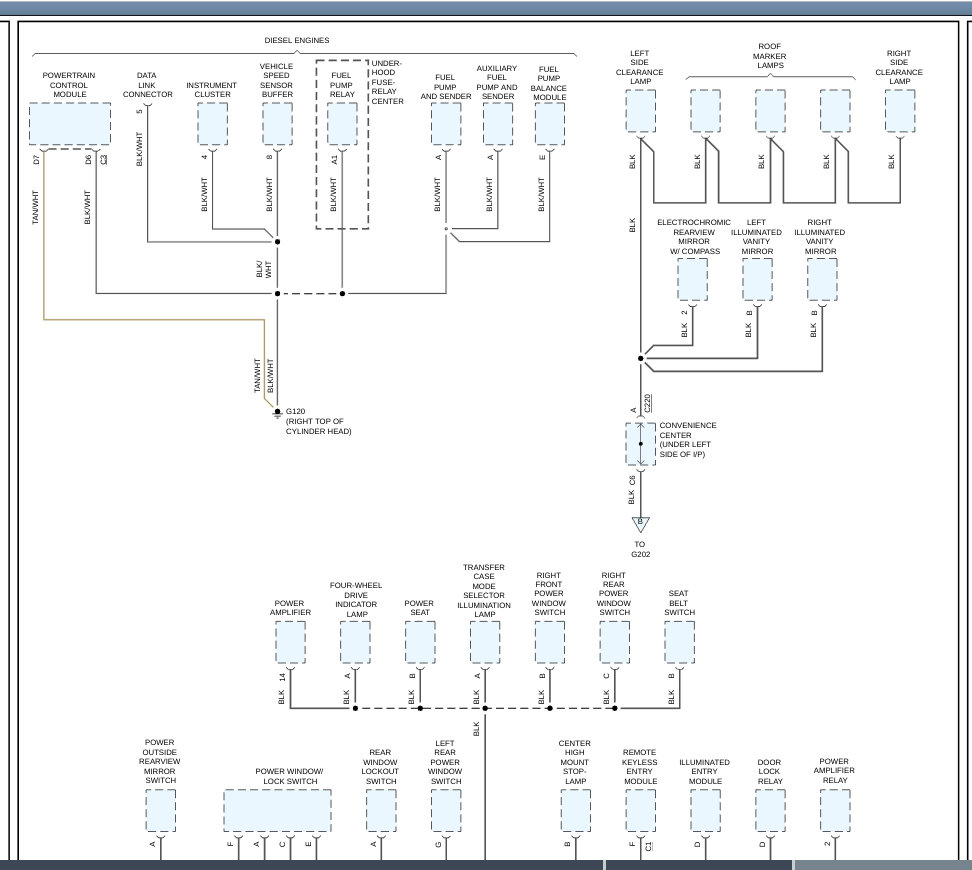This screenshot has height=870, width=972.
Task: Click the 'C220' connector label
Action: (647, 404)
